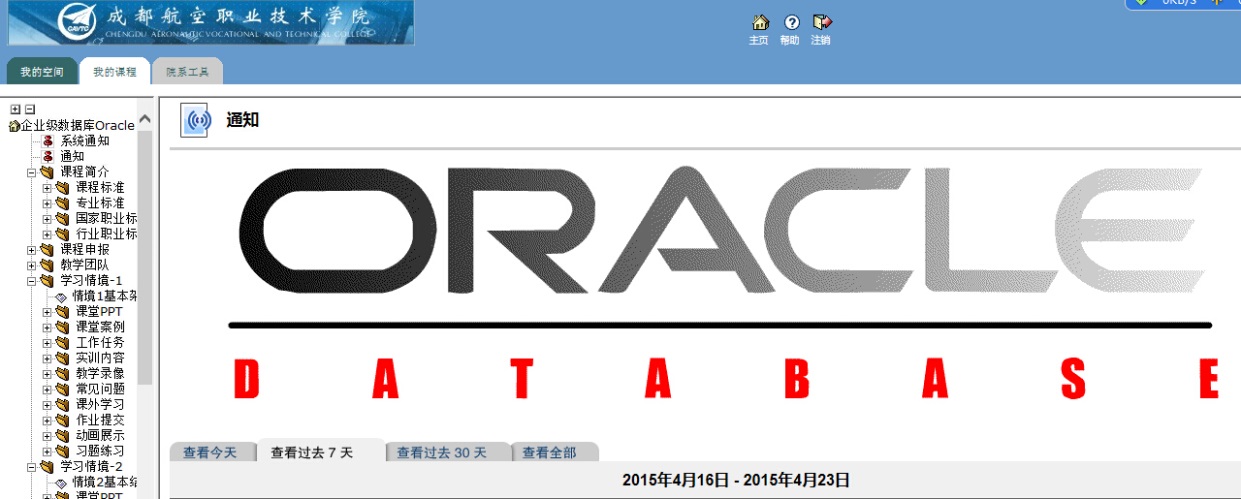Collapse the 学习情境-1 tree node

pyautogui.click(x=31, y=281)
